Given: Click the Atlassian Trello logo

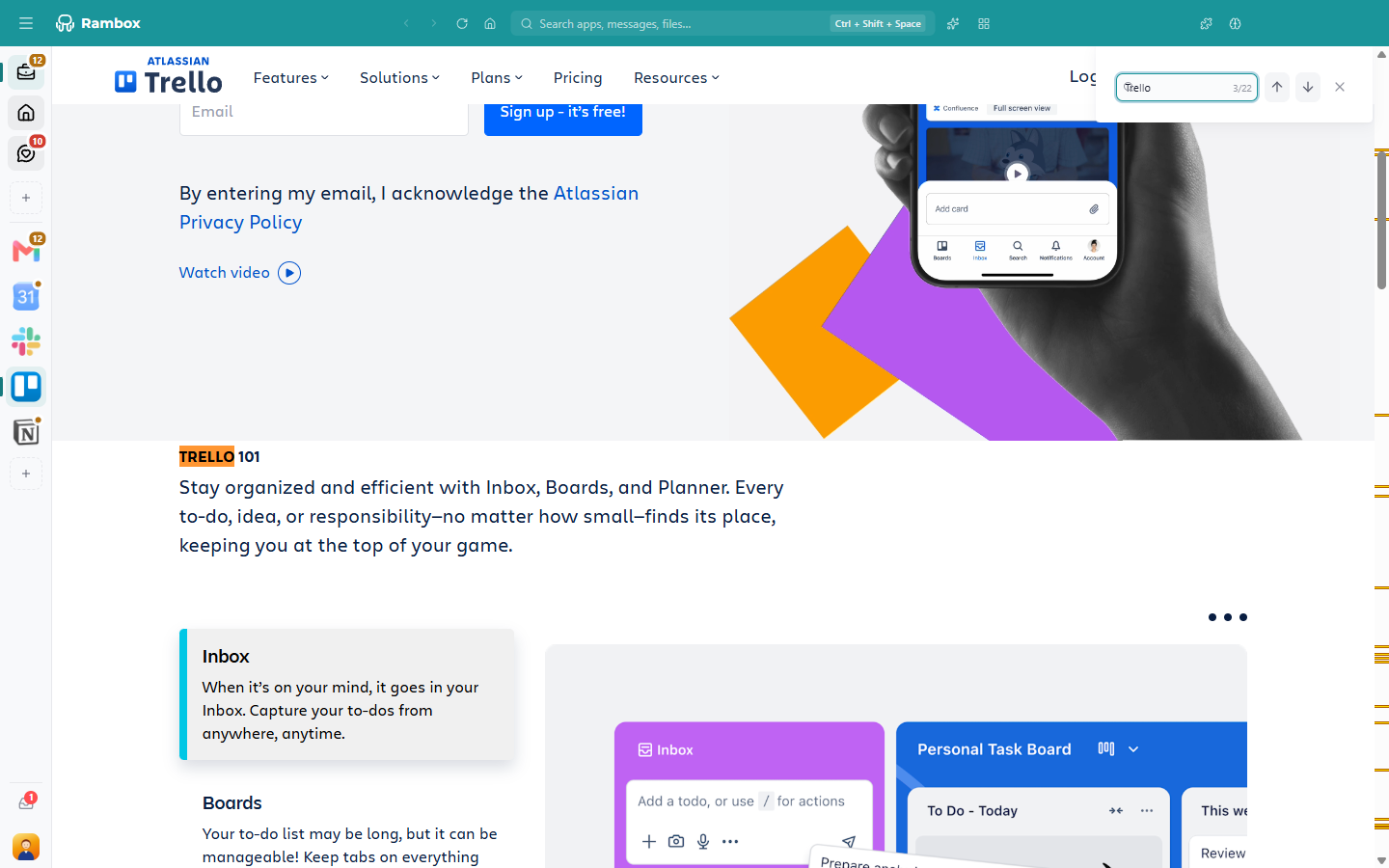Looking at the screenshot, I should (169, 75).
